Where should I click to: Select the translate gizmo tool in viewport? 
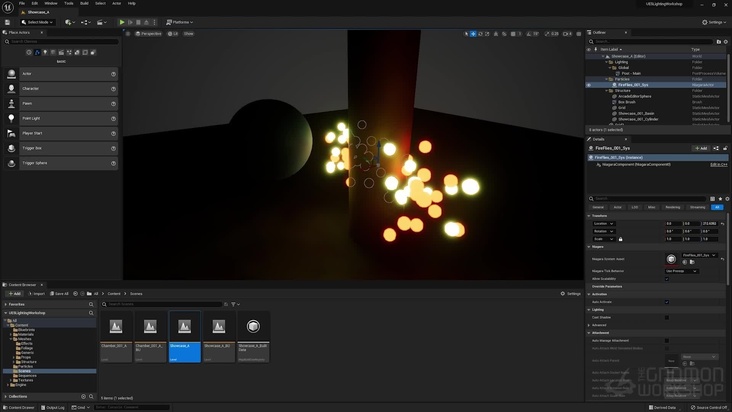click(473, 33)
